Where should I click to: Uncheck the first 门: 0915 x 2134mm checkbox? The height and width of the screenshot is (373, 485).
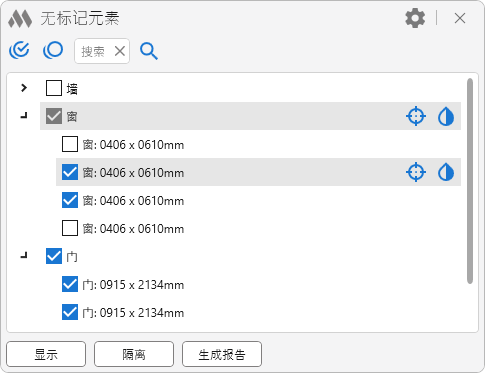[70, 284]
